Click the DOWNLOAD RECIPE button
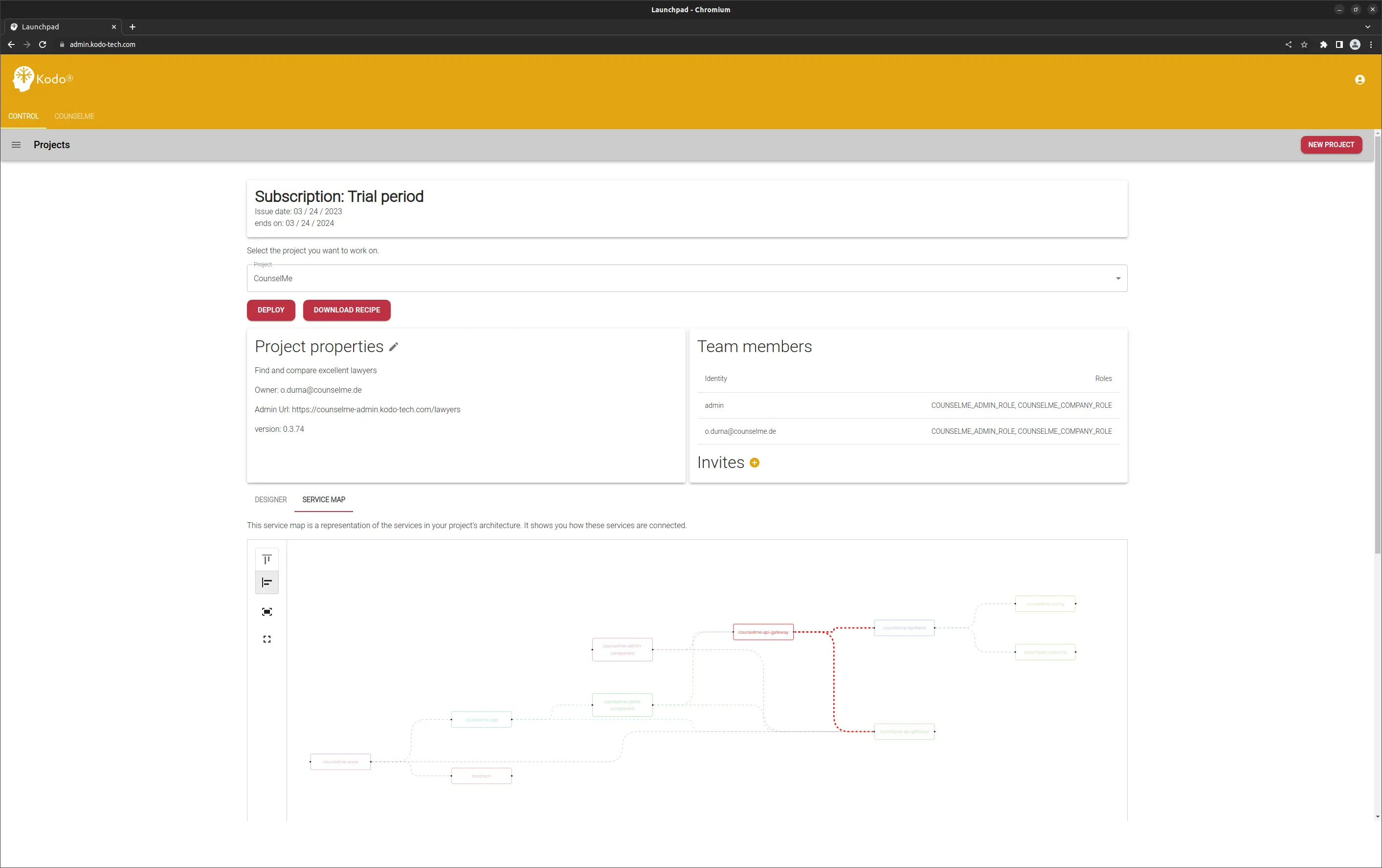The height and width of the screenshot is (868, 1382). click(347, 310)
